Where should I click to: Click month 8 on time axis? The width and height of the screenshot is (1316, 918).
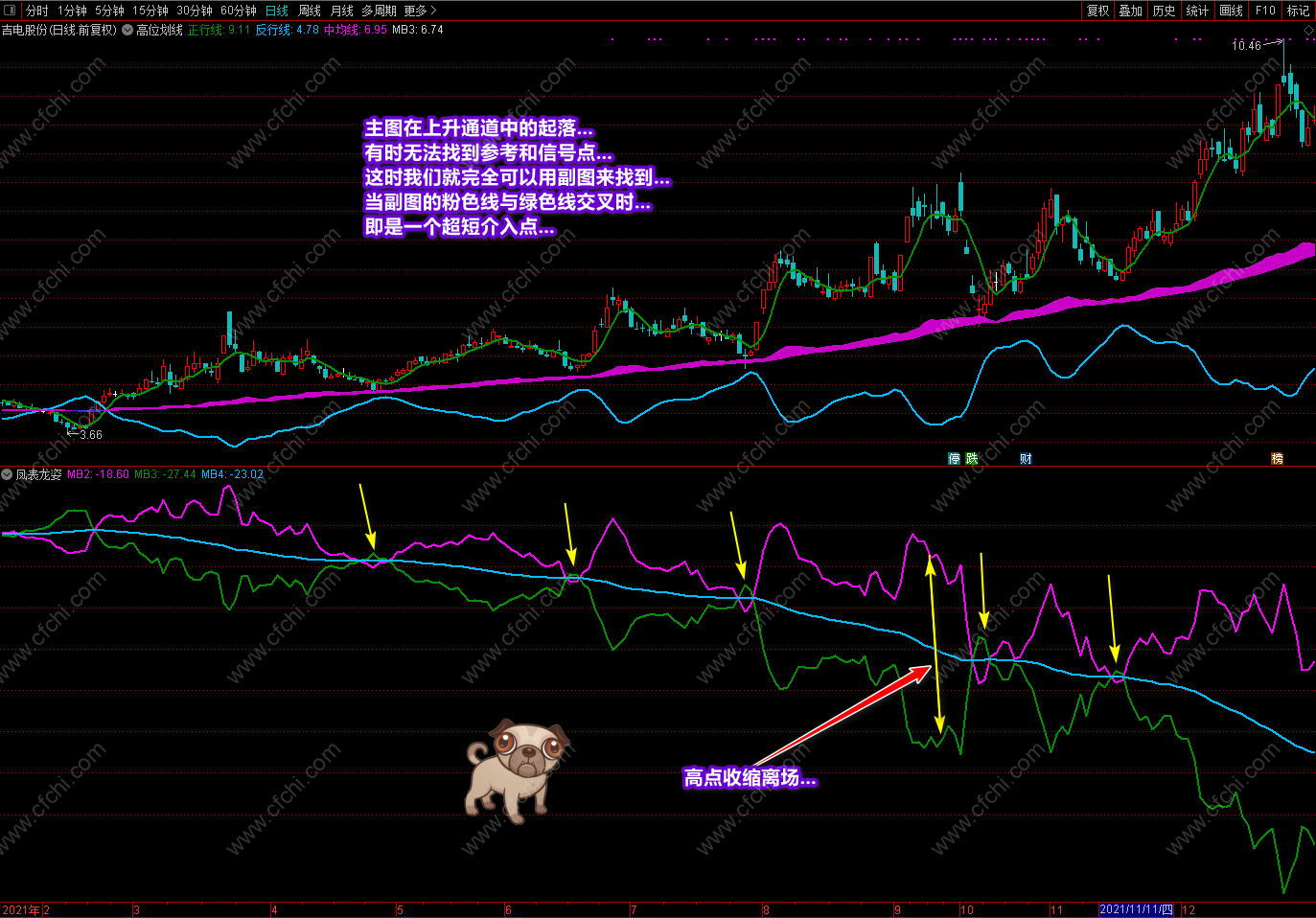coord(766,909)
